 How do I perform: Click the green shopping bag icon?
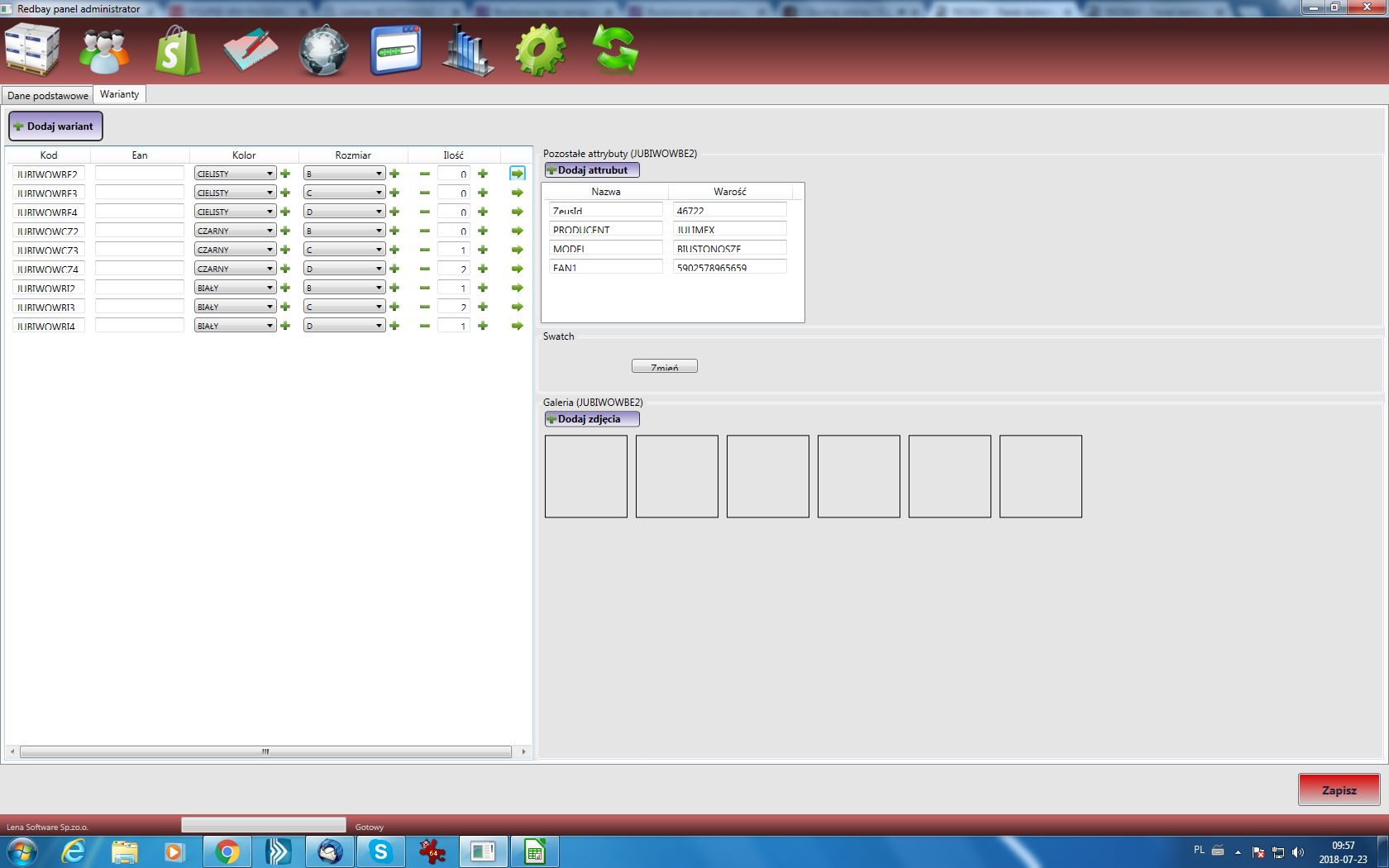click(177, 51)
